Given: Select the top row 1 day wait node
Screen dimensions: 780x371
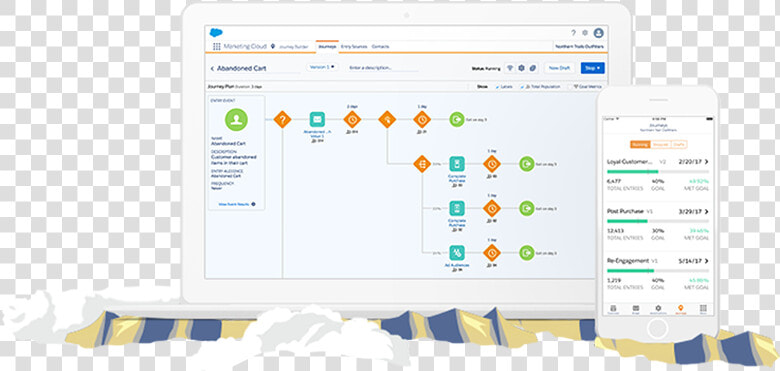Looking at the screenshot, I should [422, 119].
